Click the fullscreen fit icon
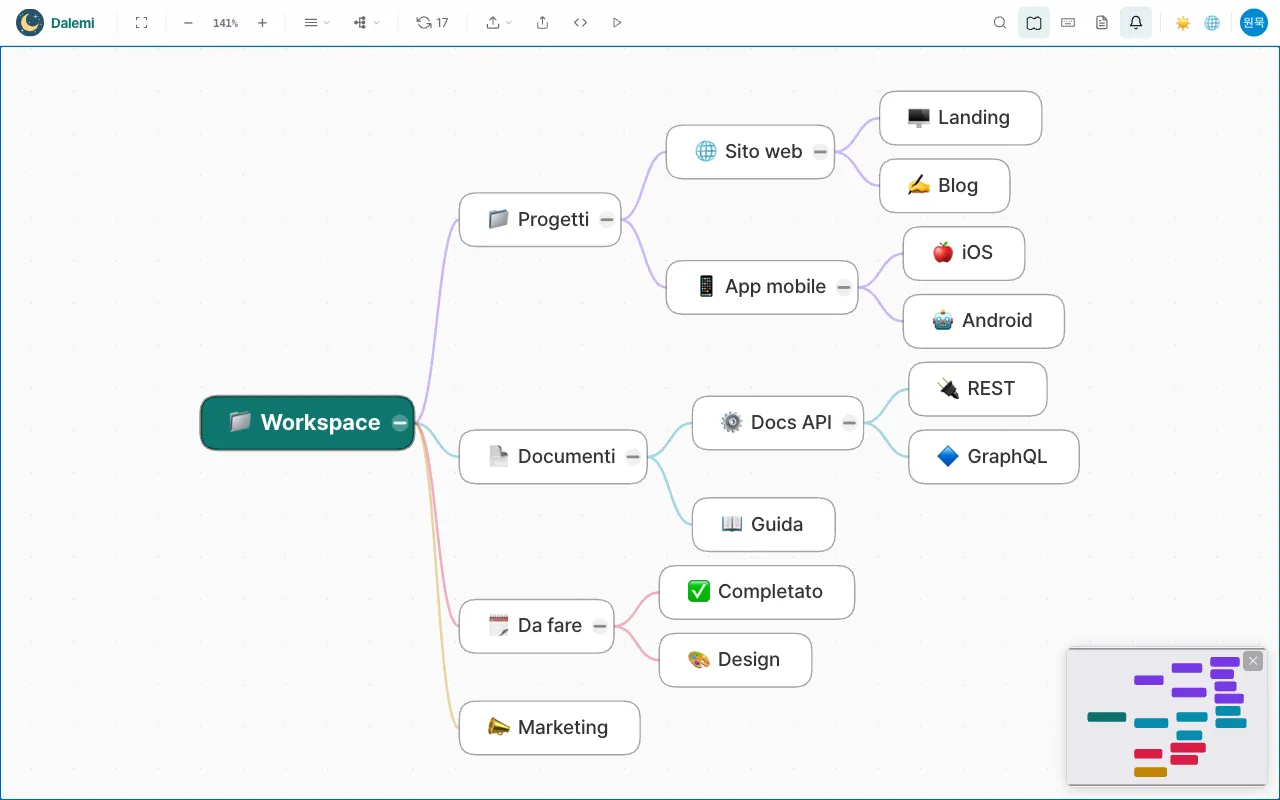Image resolution: width=1280 pixels, height=800 pixels. coord(141,22)
